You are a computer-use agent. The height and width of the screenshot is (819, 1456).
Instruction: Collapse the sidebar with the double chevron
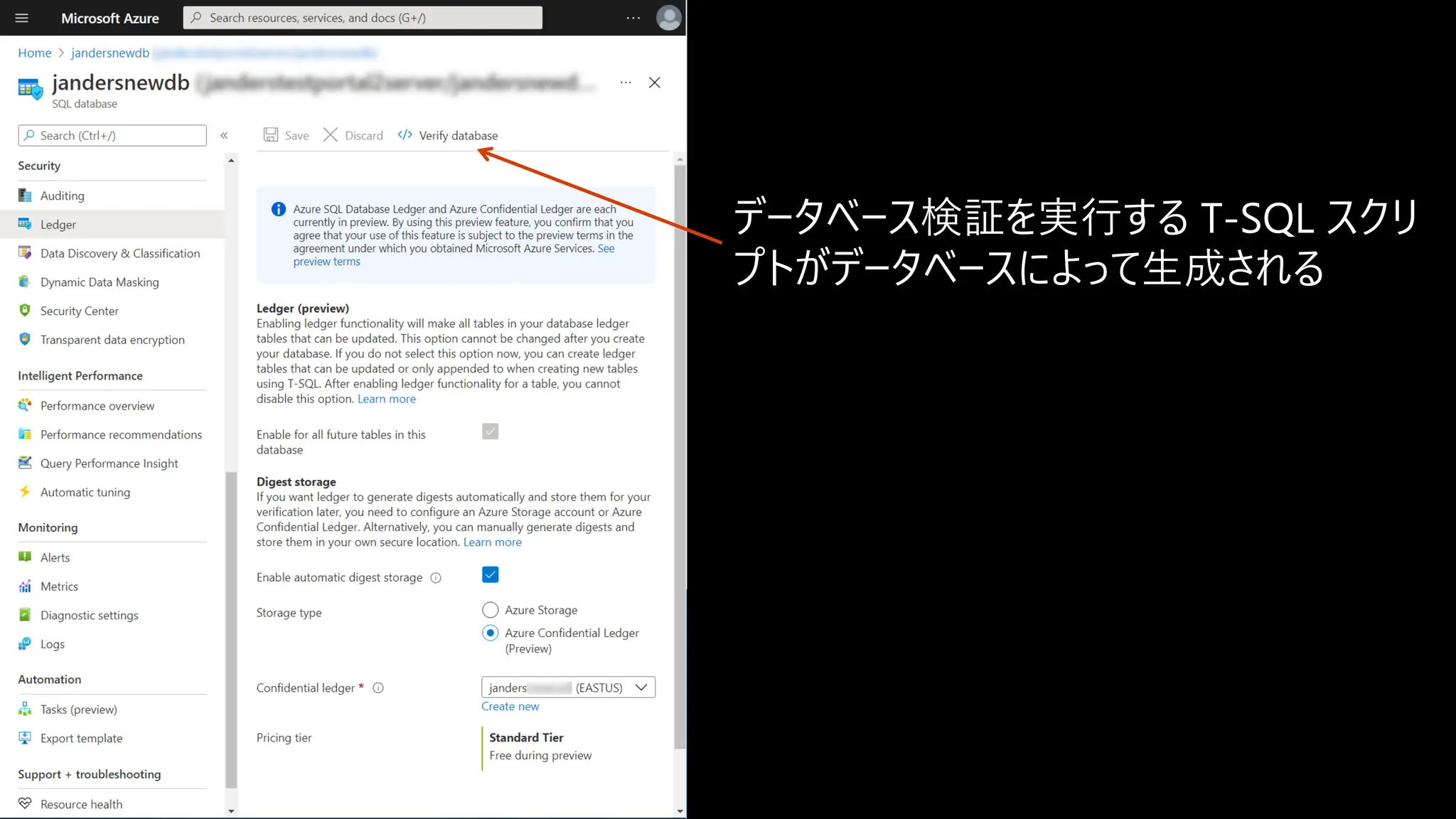pyautogui.click(x=224, y=135)
